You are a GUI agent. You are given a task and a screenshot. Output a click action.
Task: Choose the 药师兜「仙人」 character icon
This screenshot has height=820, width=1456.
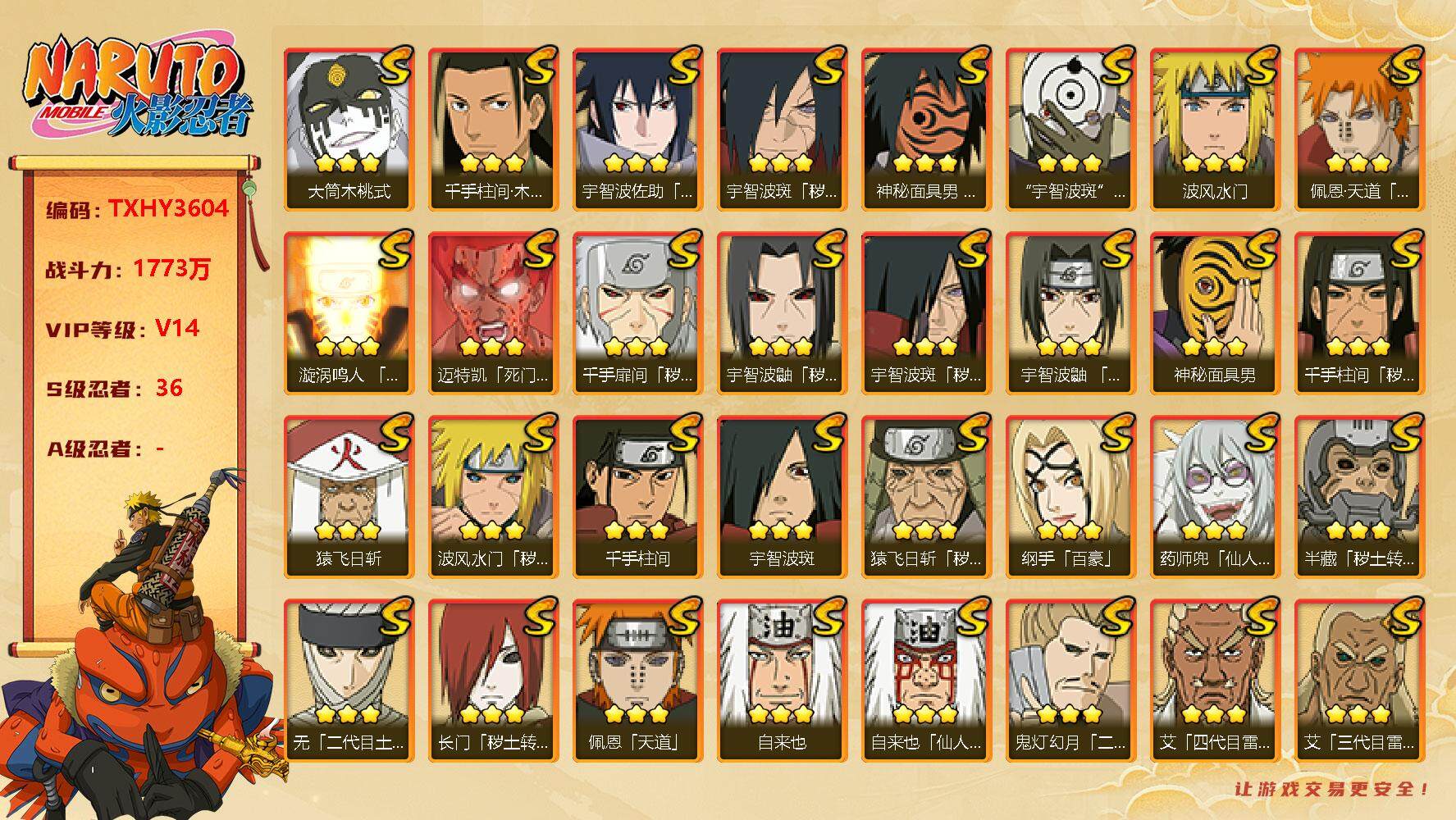(1215, 497)
